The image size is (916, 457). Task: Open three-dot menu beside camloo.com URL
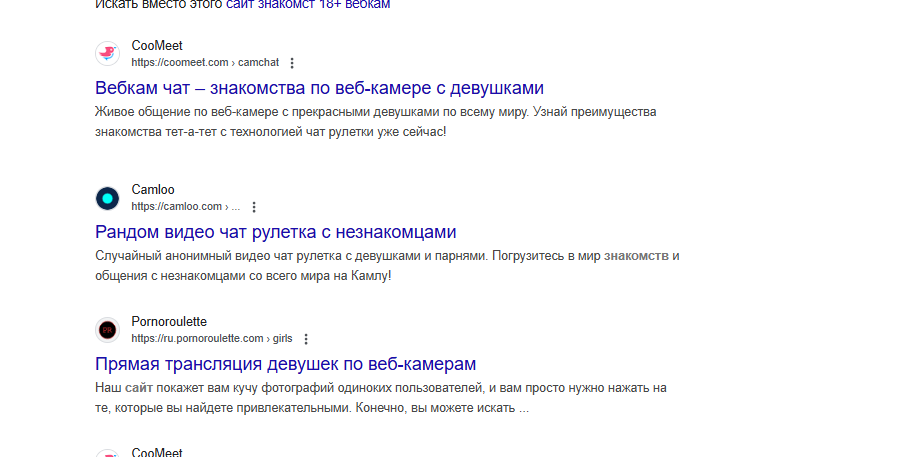click(x=254, y=207)
